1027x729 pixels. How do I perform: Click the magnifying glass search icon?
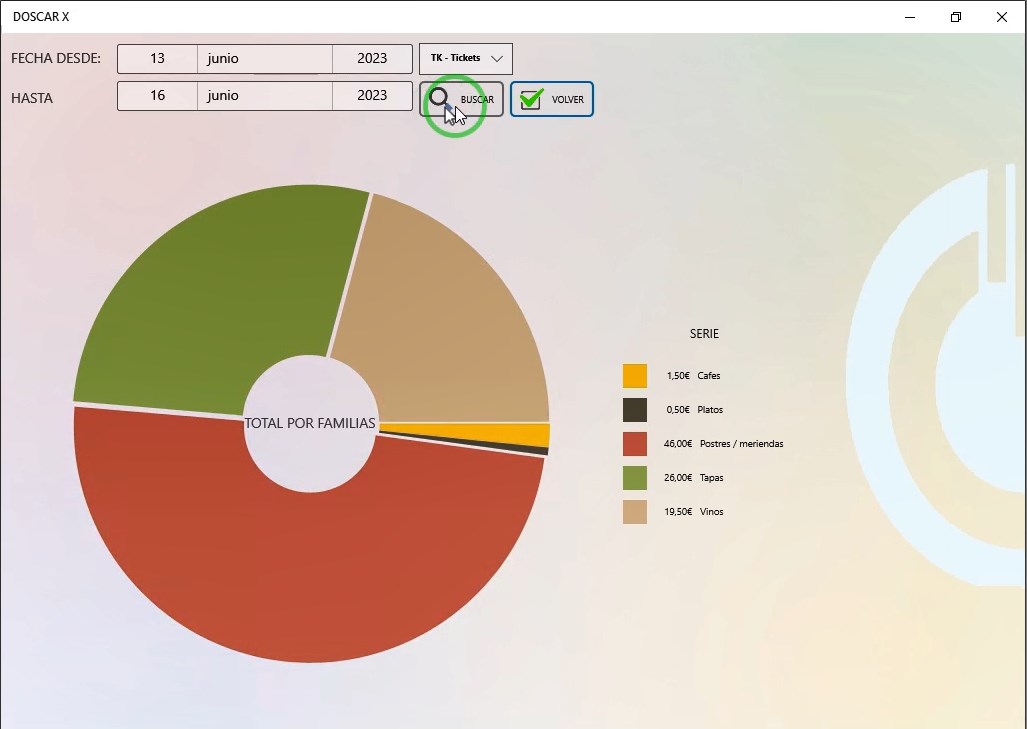point(439,99)
